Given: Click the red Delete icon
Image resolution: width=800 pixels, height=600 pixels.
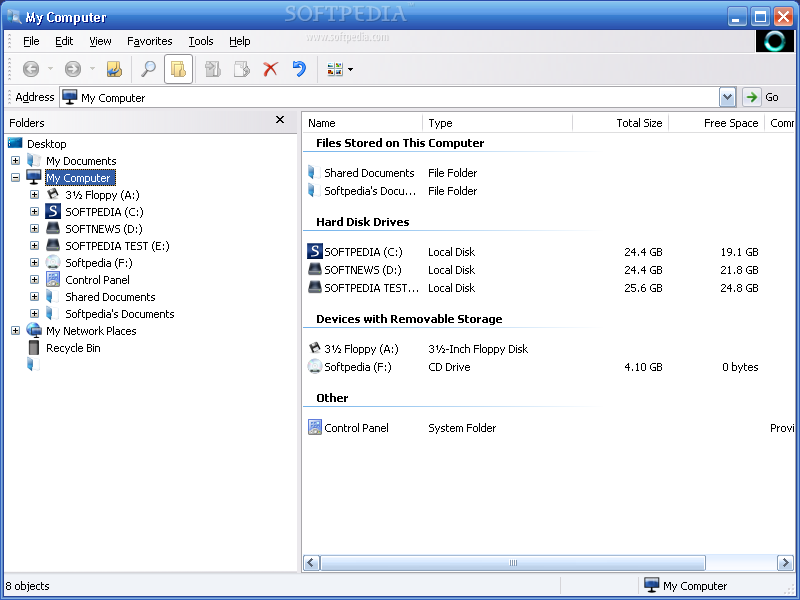Looking at the screenshot, I should [270, 69].
